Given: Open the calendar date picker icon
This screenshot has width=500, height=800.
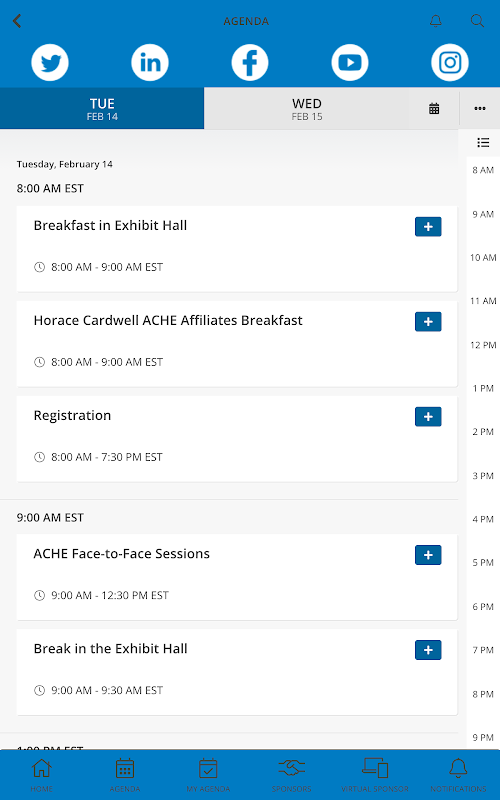Looking at the screenshot, I should [434, 108].
